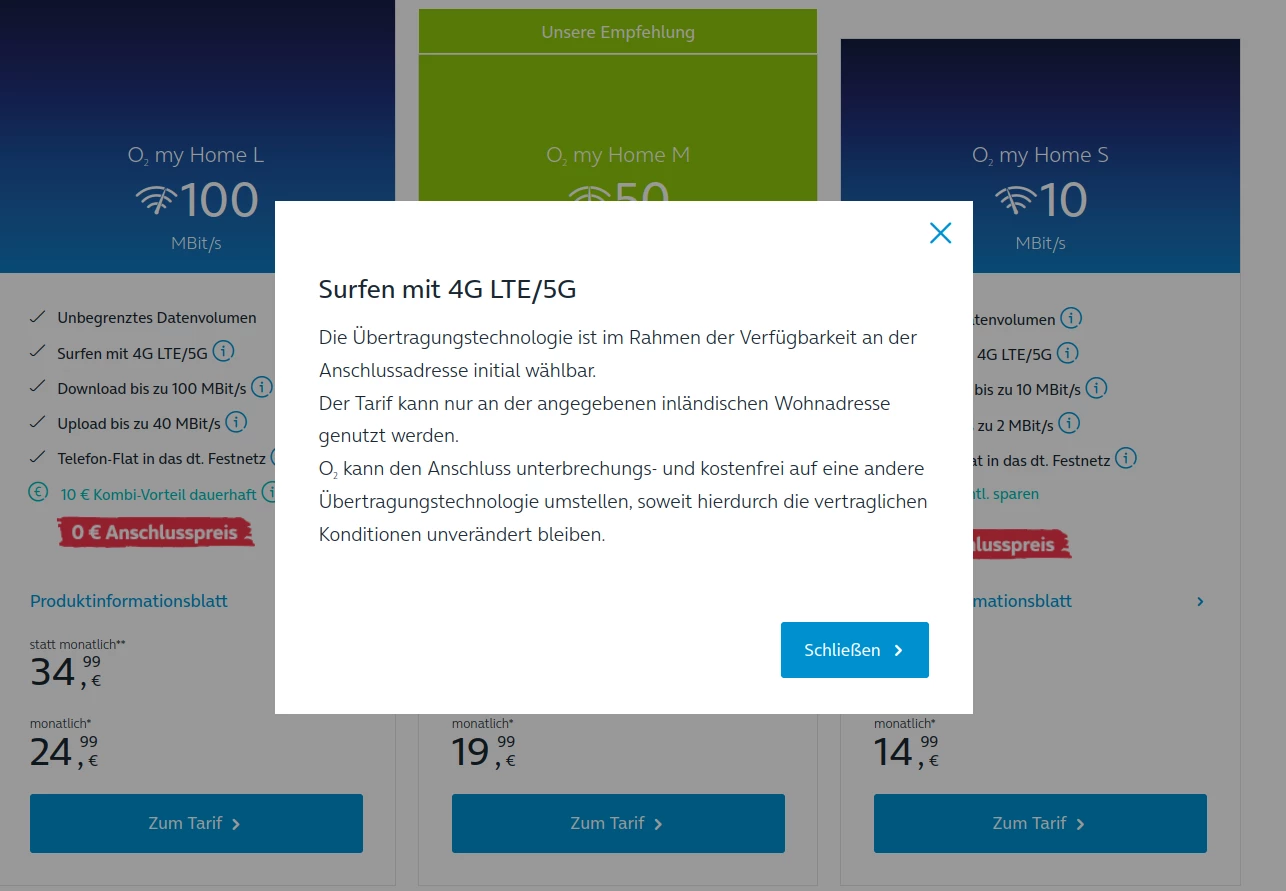This screenshot has width=1286, height=891.
Task: Show info for bis zu 10 MBit/s download
Action: pos(1097,388)
